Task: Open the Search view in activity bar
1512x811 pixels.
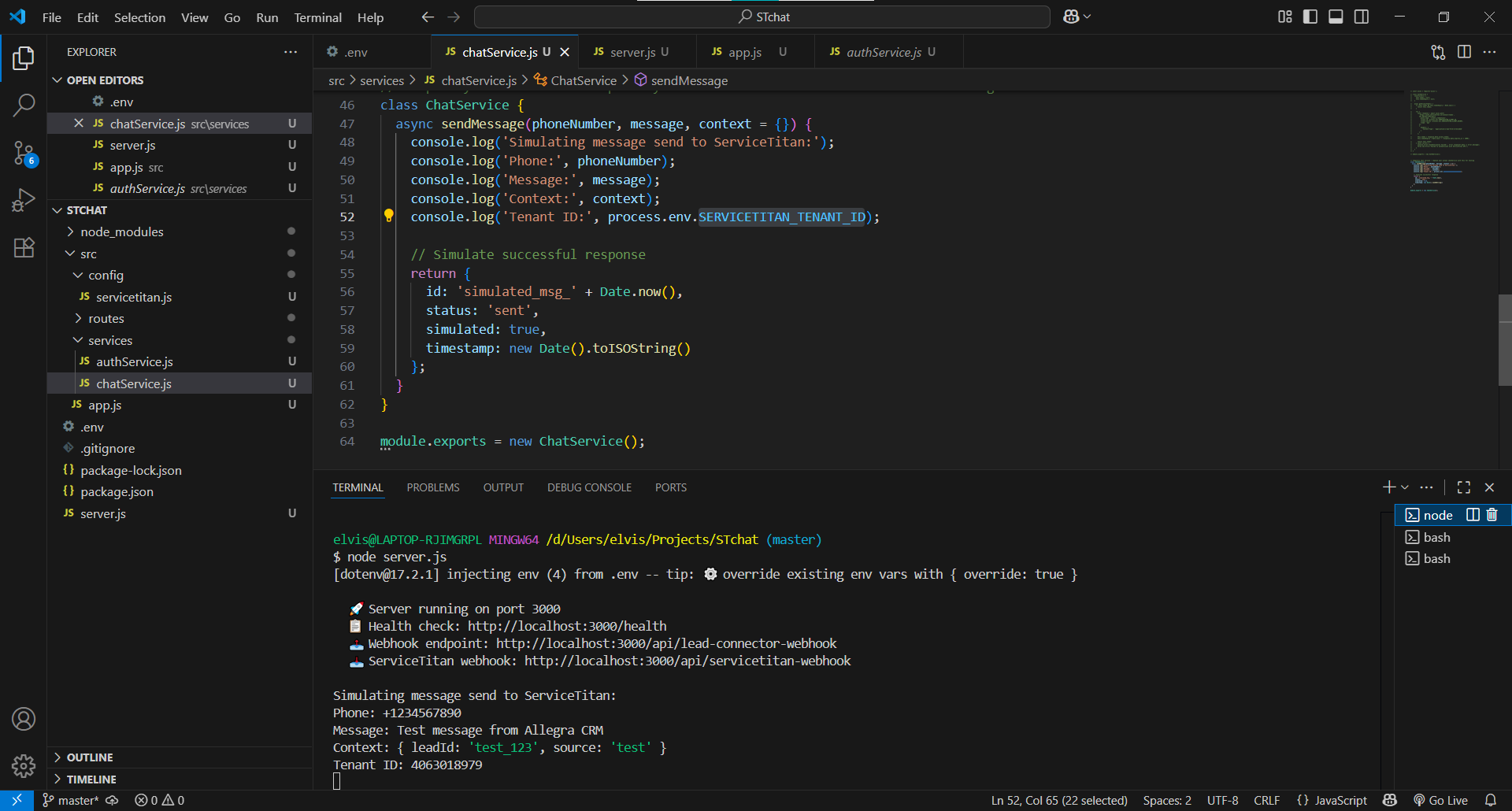Action: [24, 105]
